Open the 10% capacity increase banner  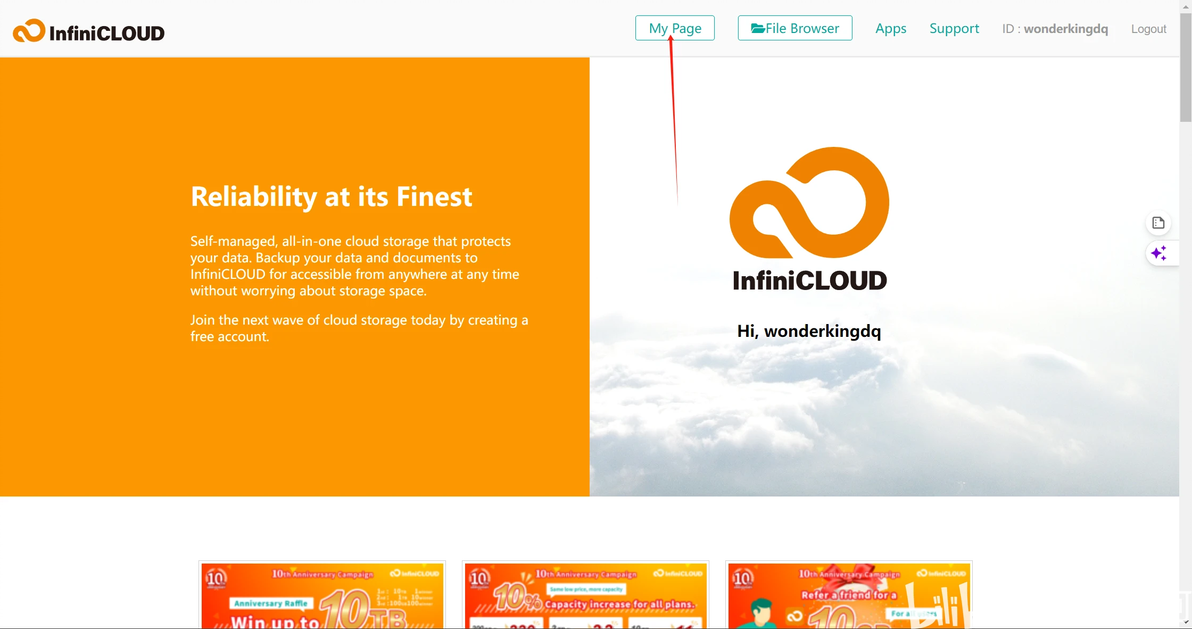[586, 596]
